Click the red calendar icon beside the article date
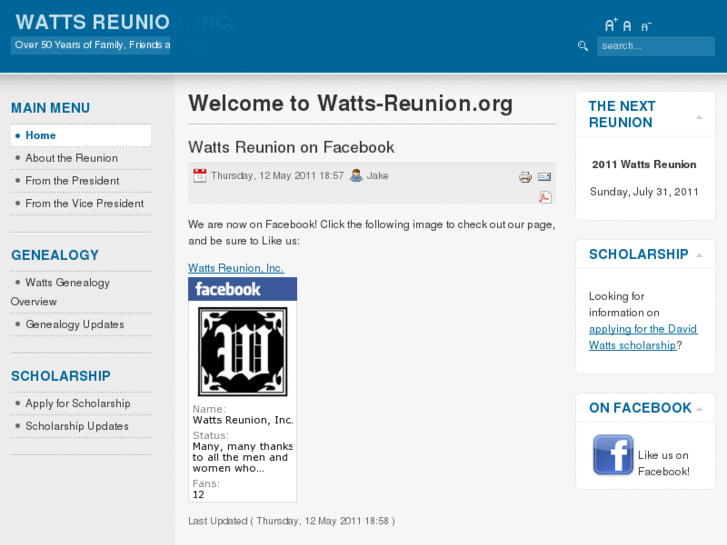 tap(200, 175)
